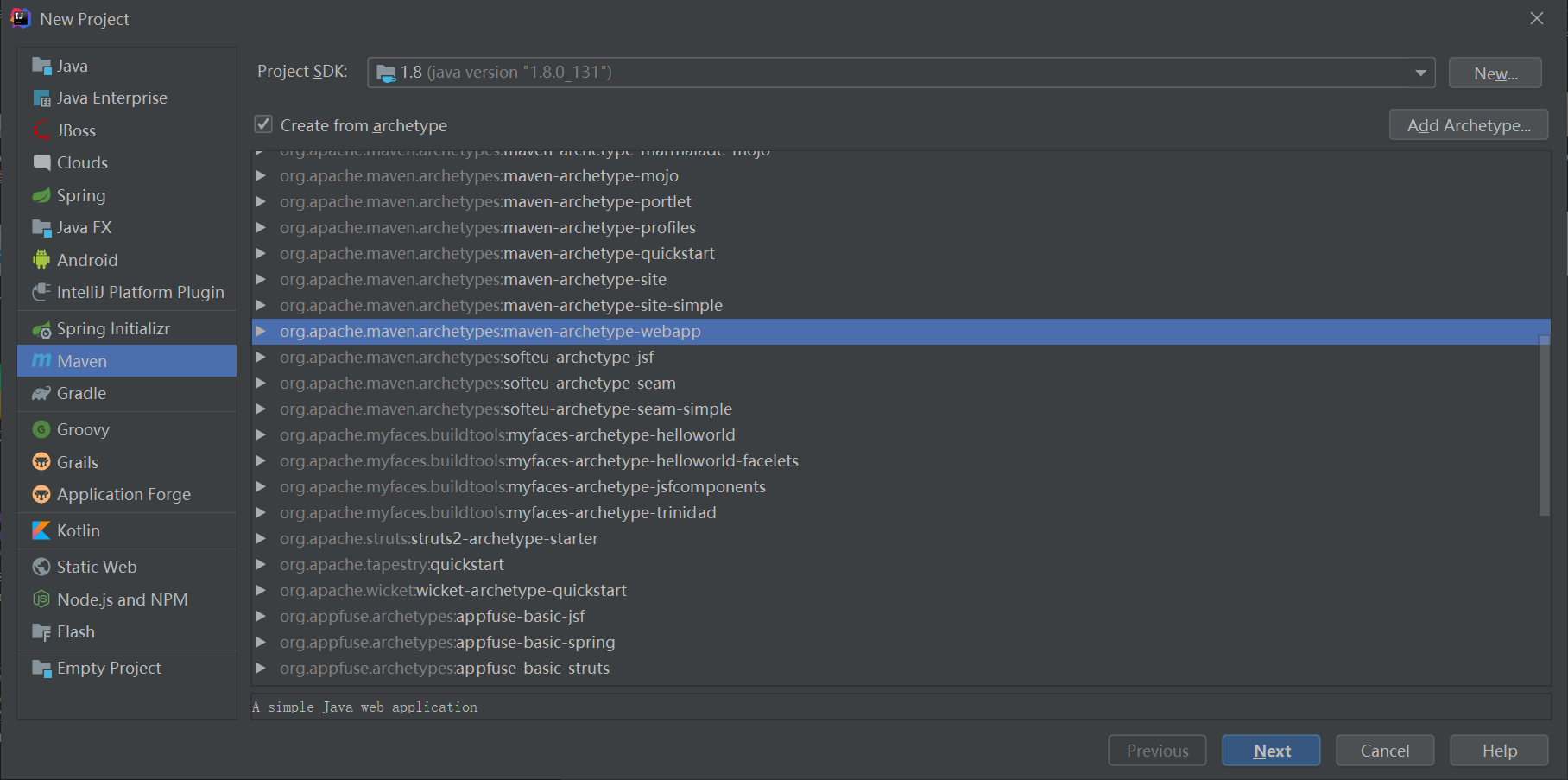This screenshot has width=1568, height=780.
Task: Select the Groovy project type
Action: click(83, 429)
